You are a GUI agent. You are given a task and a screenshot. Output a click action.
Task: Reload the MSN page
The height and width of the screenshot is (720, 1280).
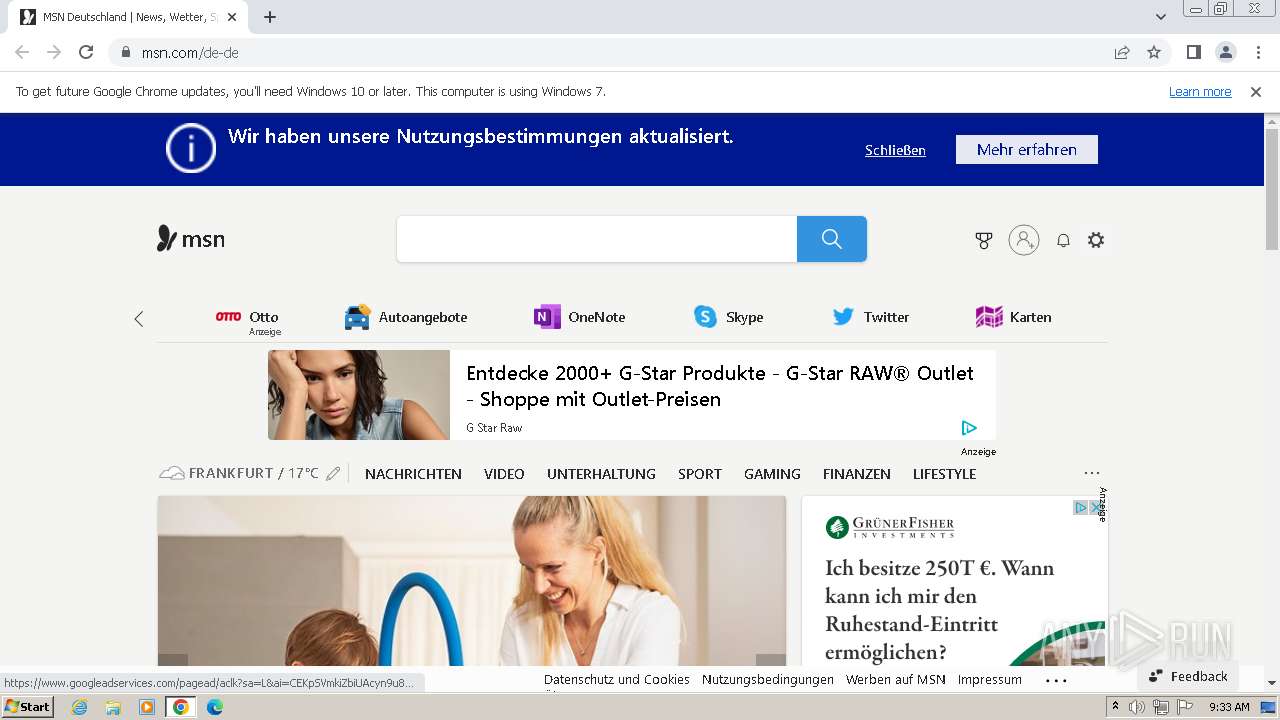pos(86,52)
